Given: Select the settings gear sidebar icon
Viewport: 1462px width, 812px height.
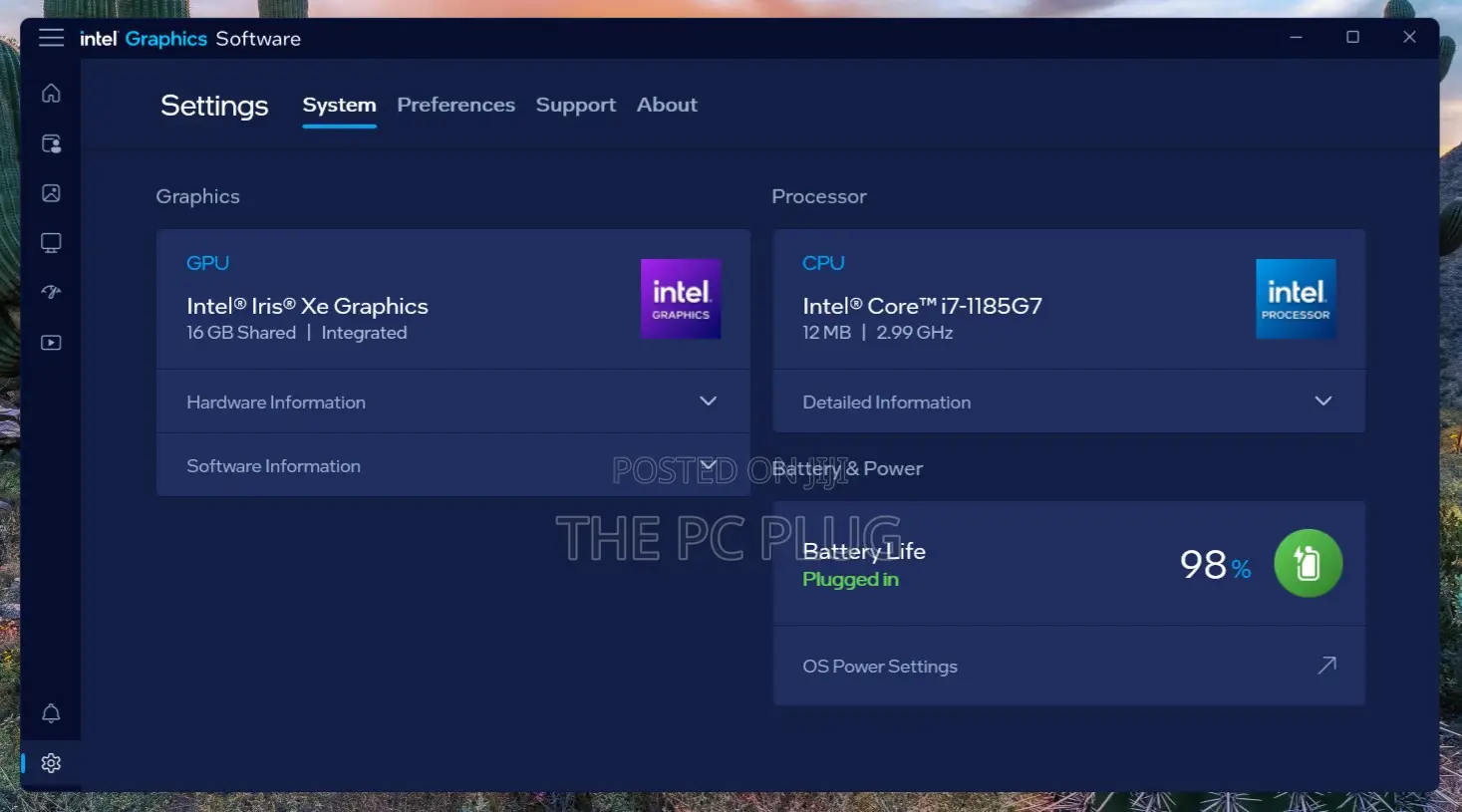Looking at the screenshot, I should (51, 763).
